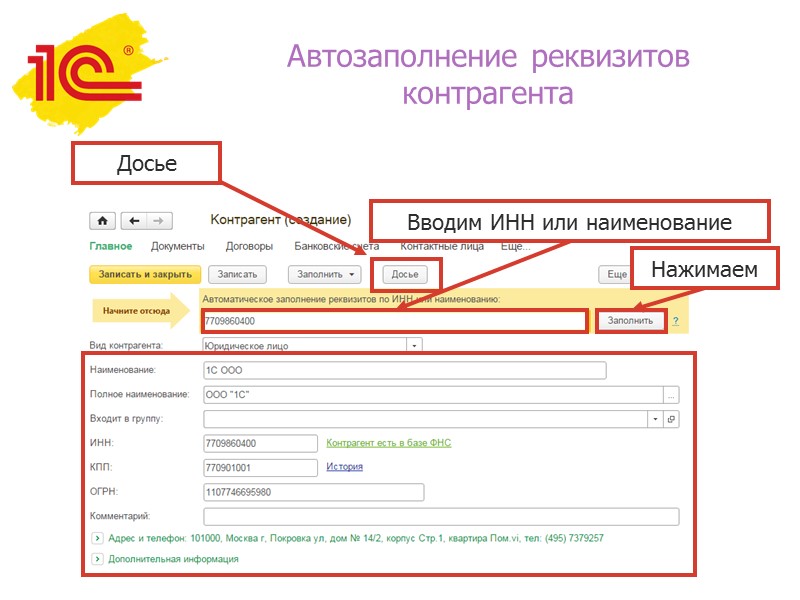800x600 pixels.
Task: Open Входит в группу dropdown arrow
Action: [x=655, y=419]
